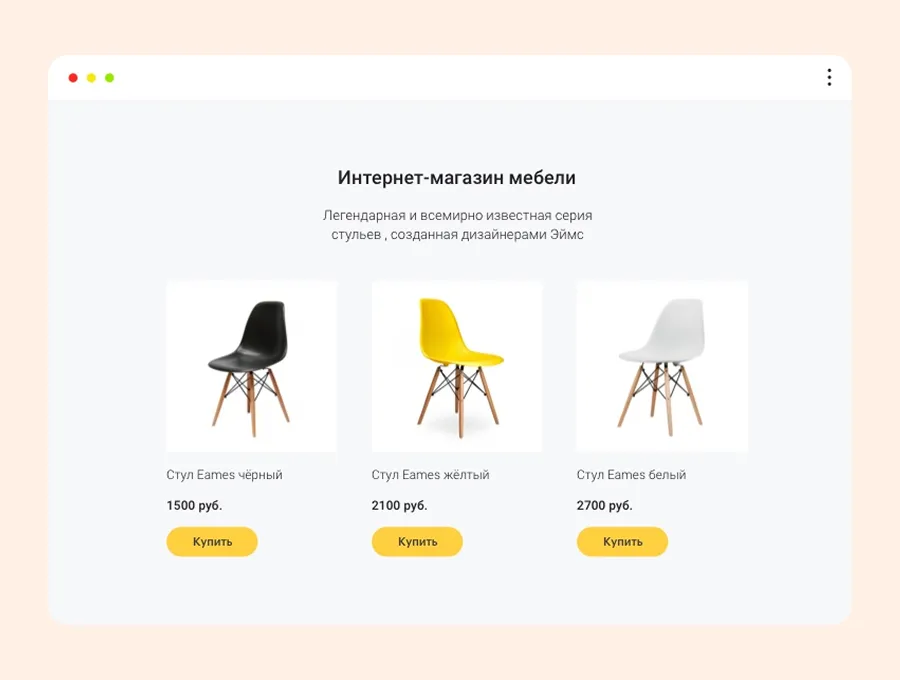Buy the yellow Eames chair for 2100 руб.

click(x=417, y=542)
